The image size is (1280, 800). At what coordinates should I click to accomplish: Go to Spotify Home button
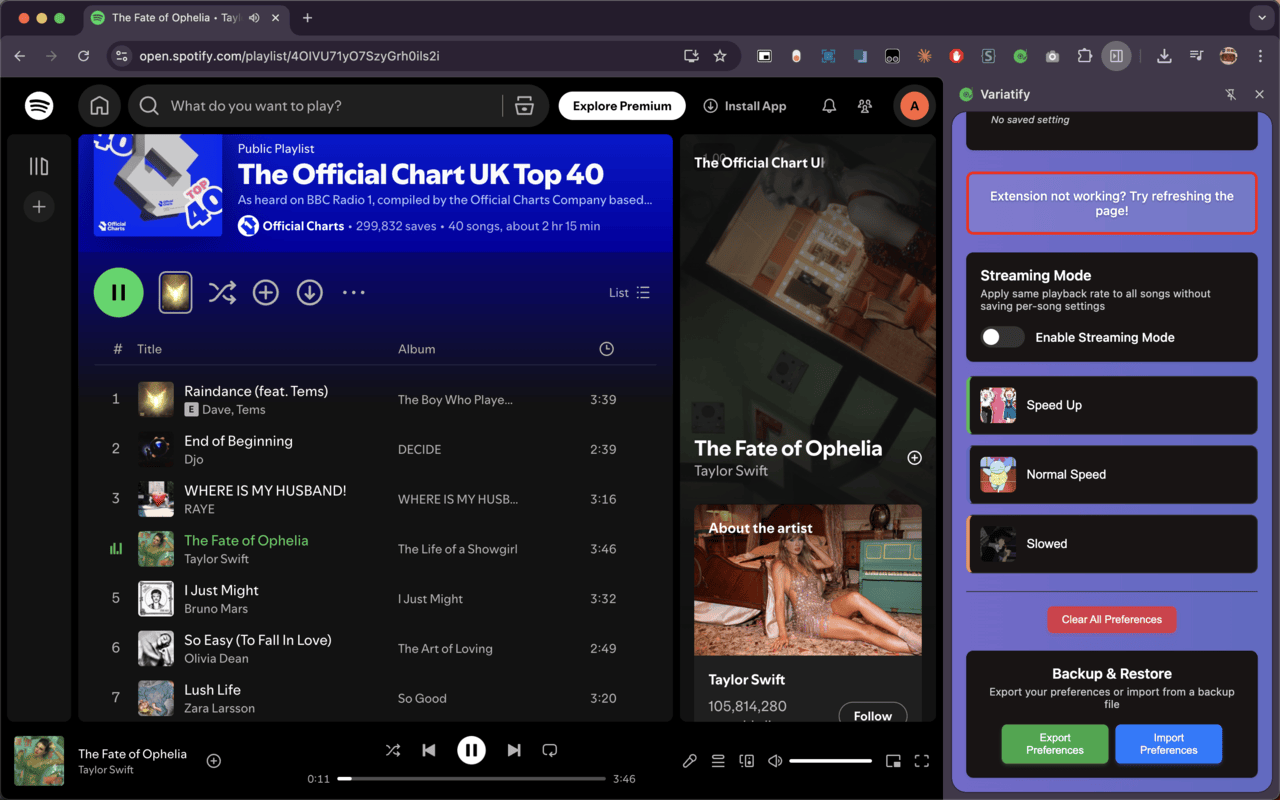pos(99,106)
